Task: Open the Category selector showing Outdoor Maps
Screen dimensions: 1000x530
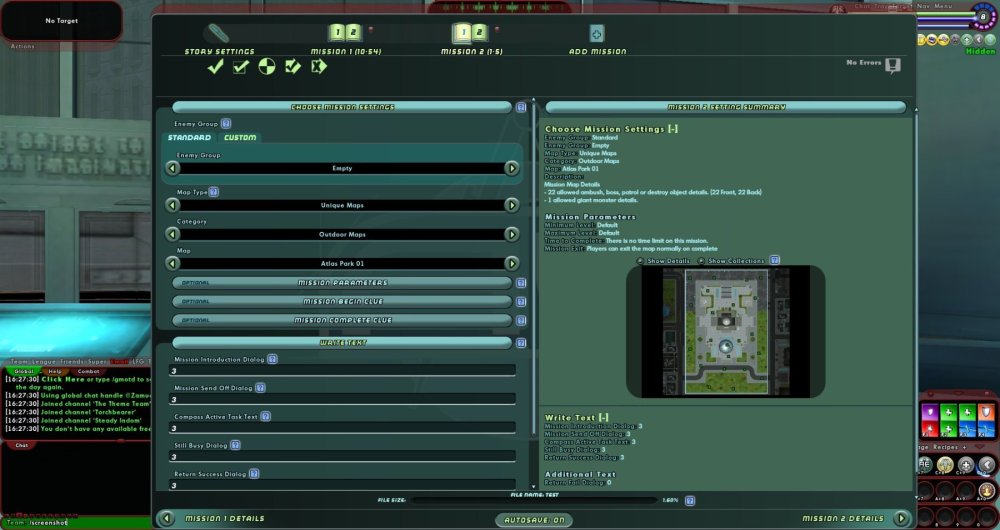Action: click(x=342, y=234)
